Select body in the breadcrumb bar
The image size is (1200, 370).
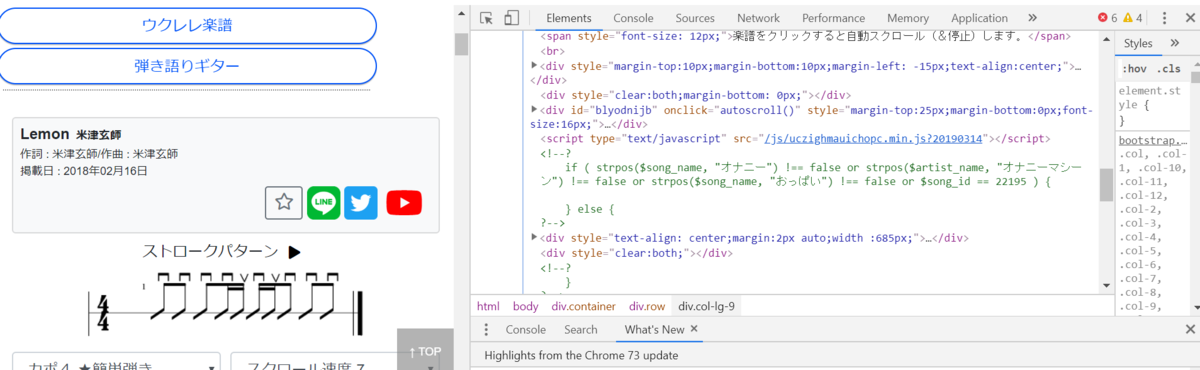[x=525, y=306]
